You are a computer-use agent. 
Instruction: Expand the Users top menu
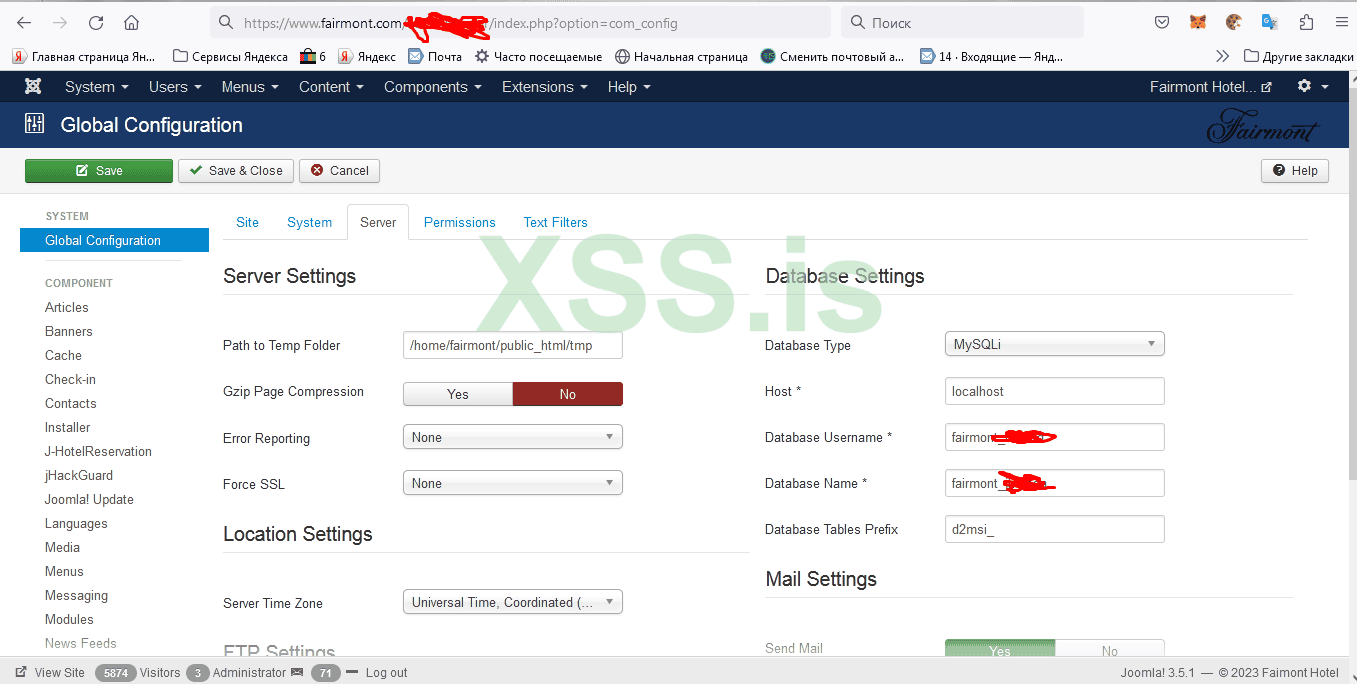175,87
